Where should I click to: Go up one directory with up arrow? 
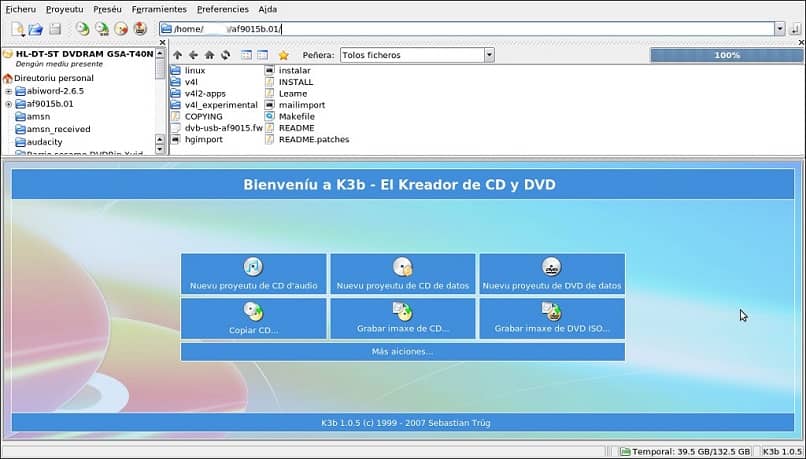(x=177, y=55)
